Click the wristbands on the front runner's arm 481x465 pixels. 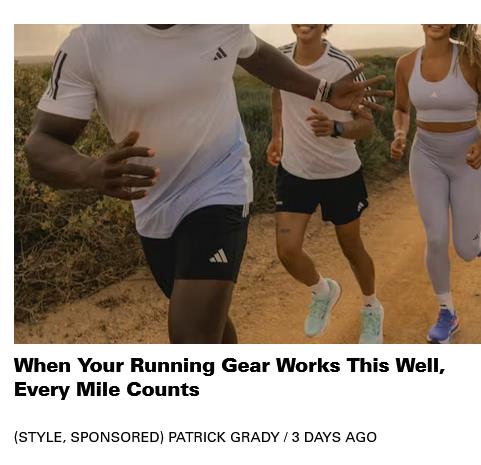323,90
